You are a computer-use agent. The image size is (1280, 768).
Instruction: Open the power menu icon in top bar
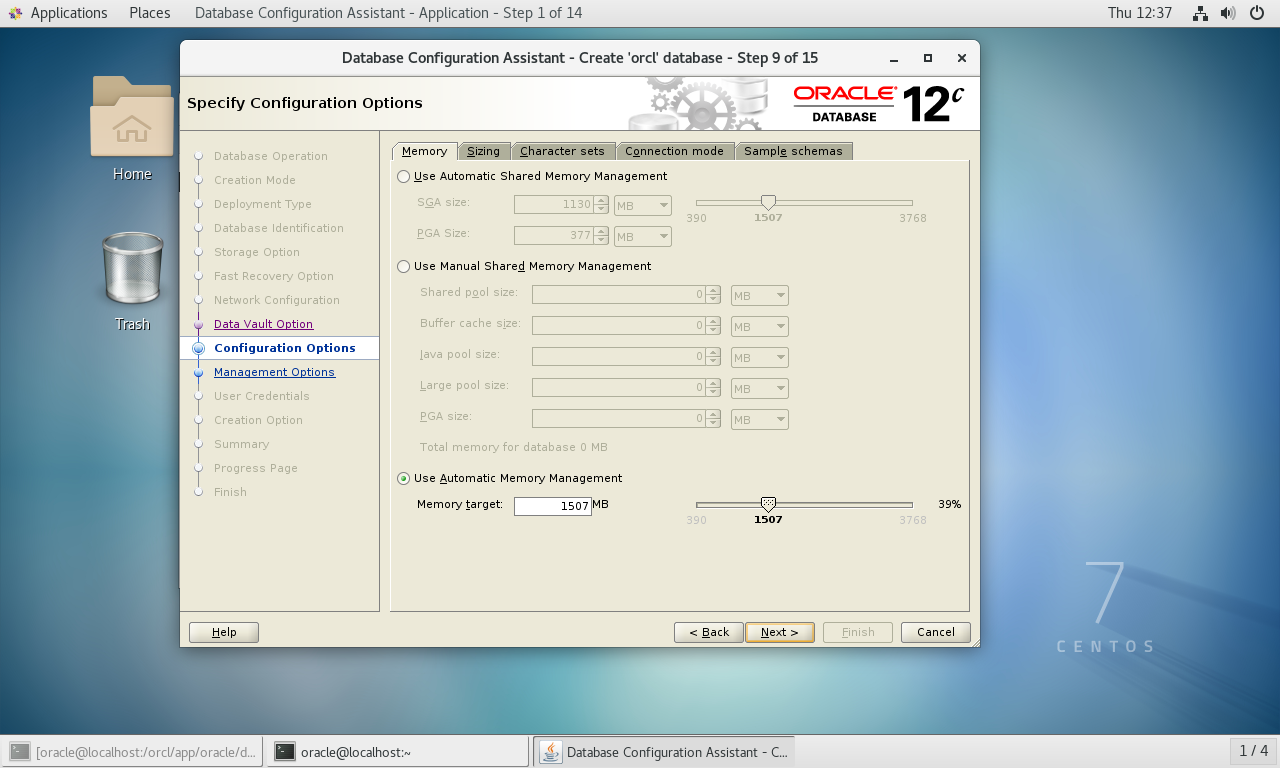coord(1256,13)
